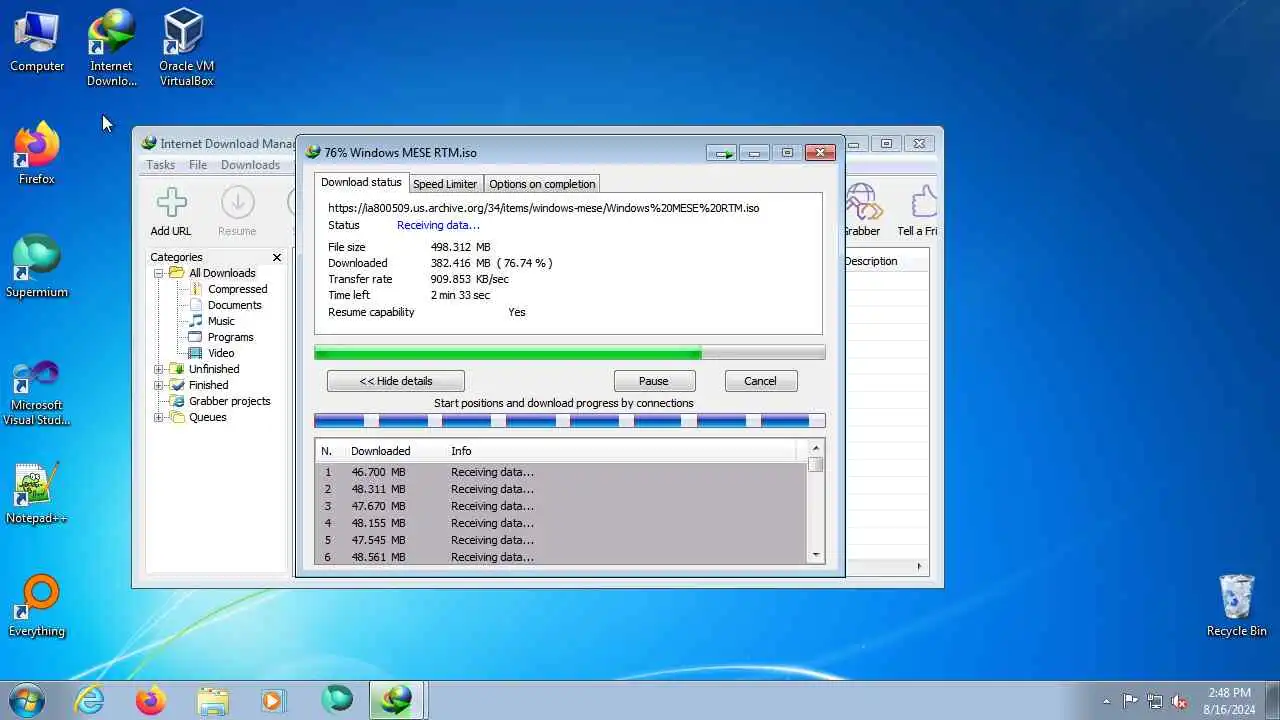Click the green download progress bar
The height and width of the screenshot is (720, 1280).
[569, 352]
